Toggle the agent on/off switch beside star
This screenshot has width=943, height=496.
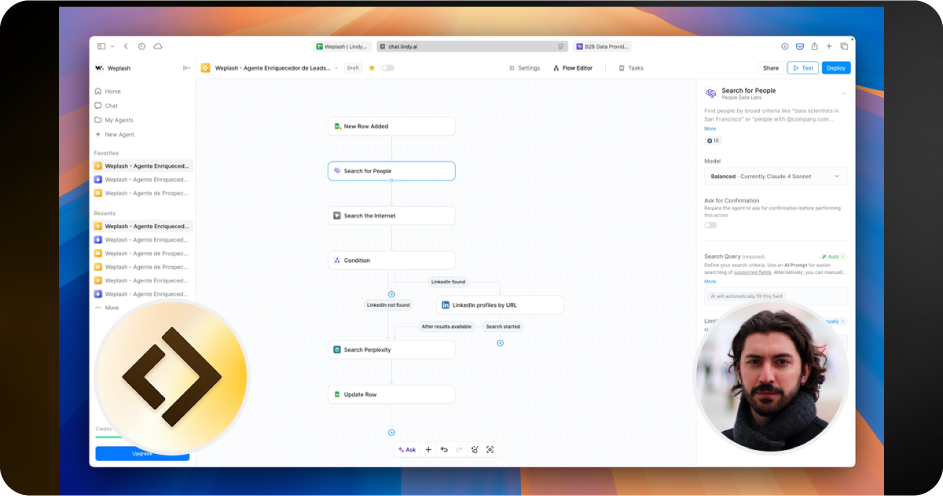[387, 68]
